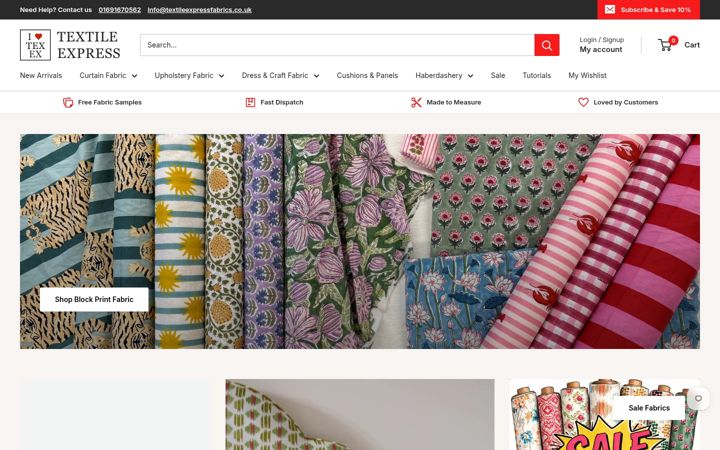
Task: Click the Free Fabric Samples text
Action: 110,102
